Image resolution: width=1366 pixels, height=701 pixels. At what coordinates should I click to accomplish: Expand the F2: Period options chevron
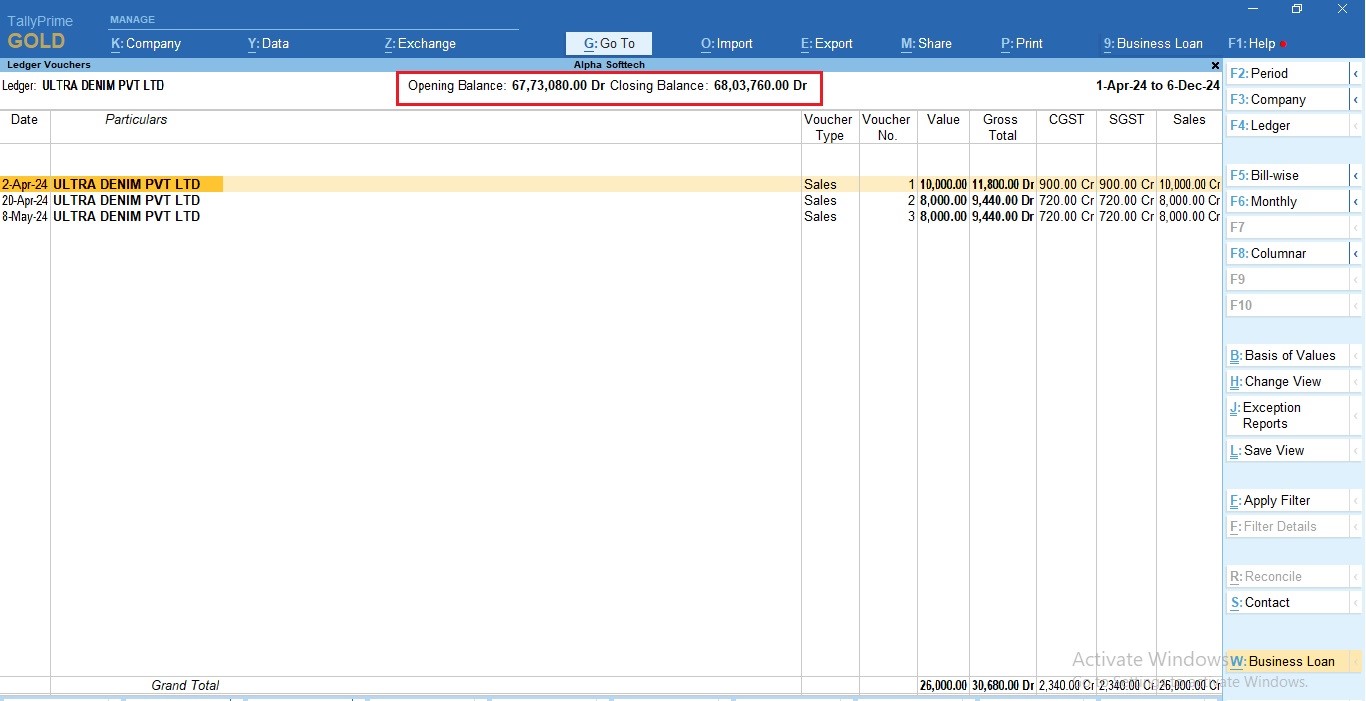tap(1357, 72)
